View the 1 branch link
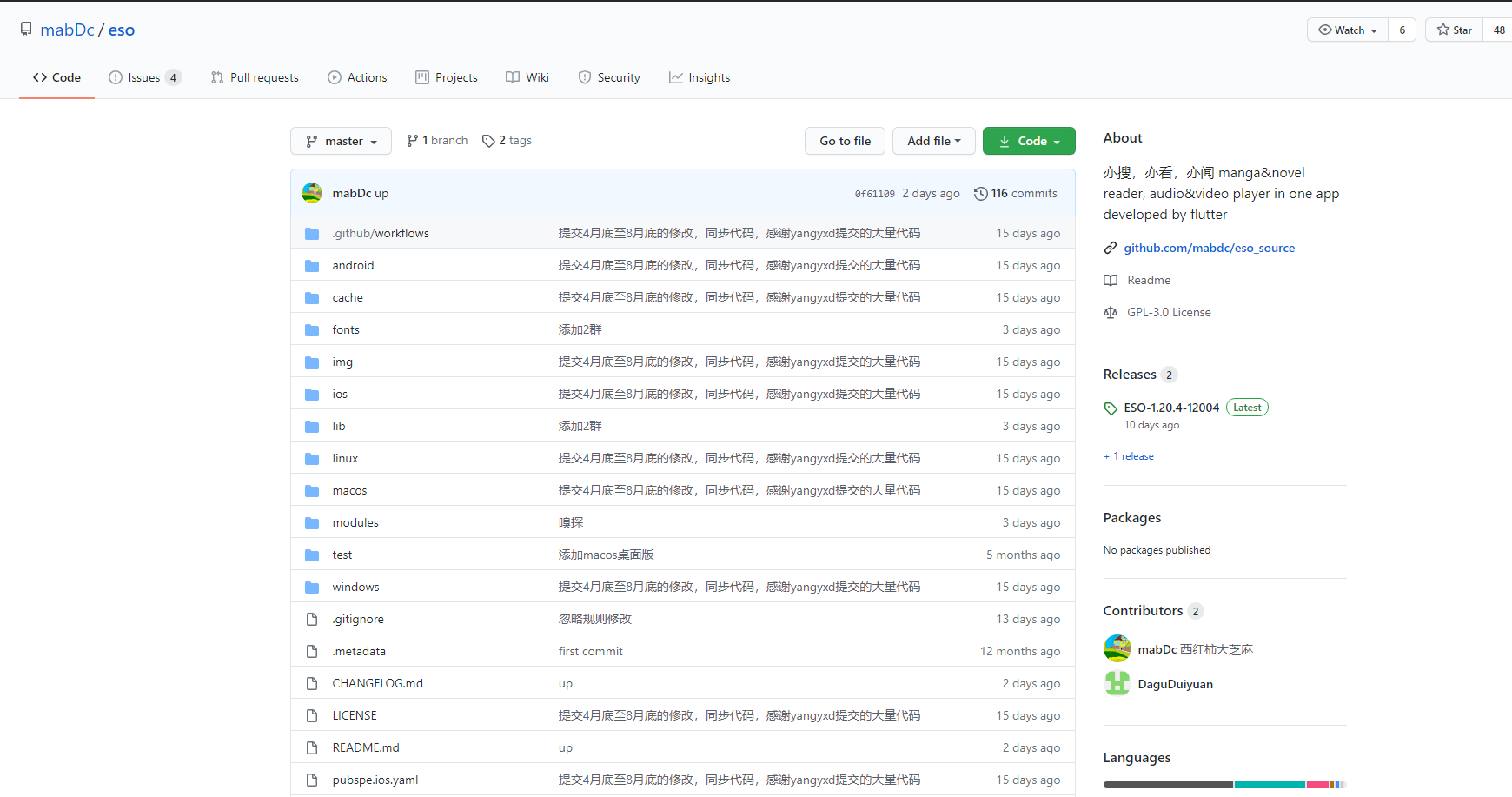The image size is (1512, 797). click(437, 140)
